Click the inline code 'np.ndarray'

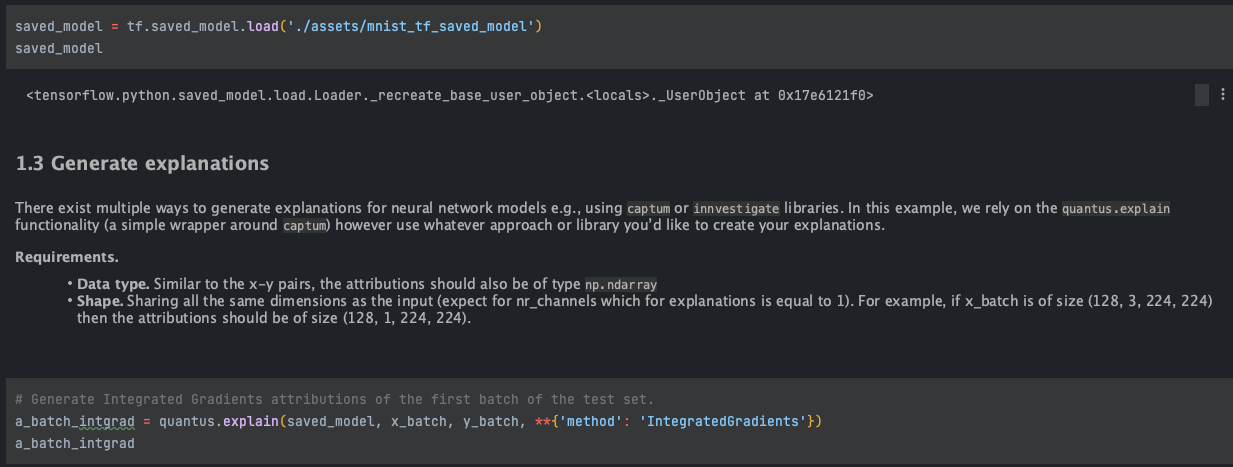click(621, 284)
